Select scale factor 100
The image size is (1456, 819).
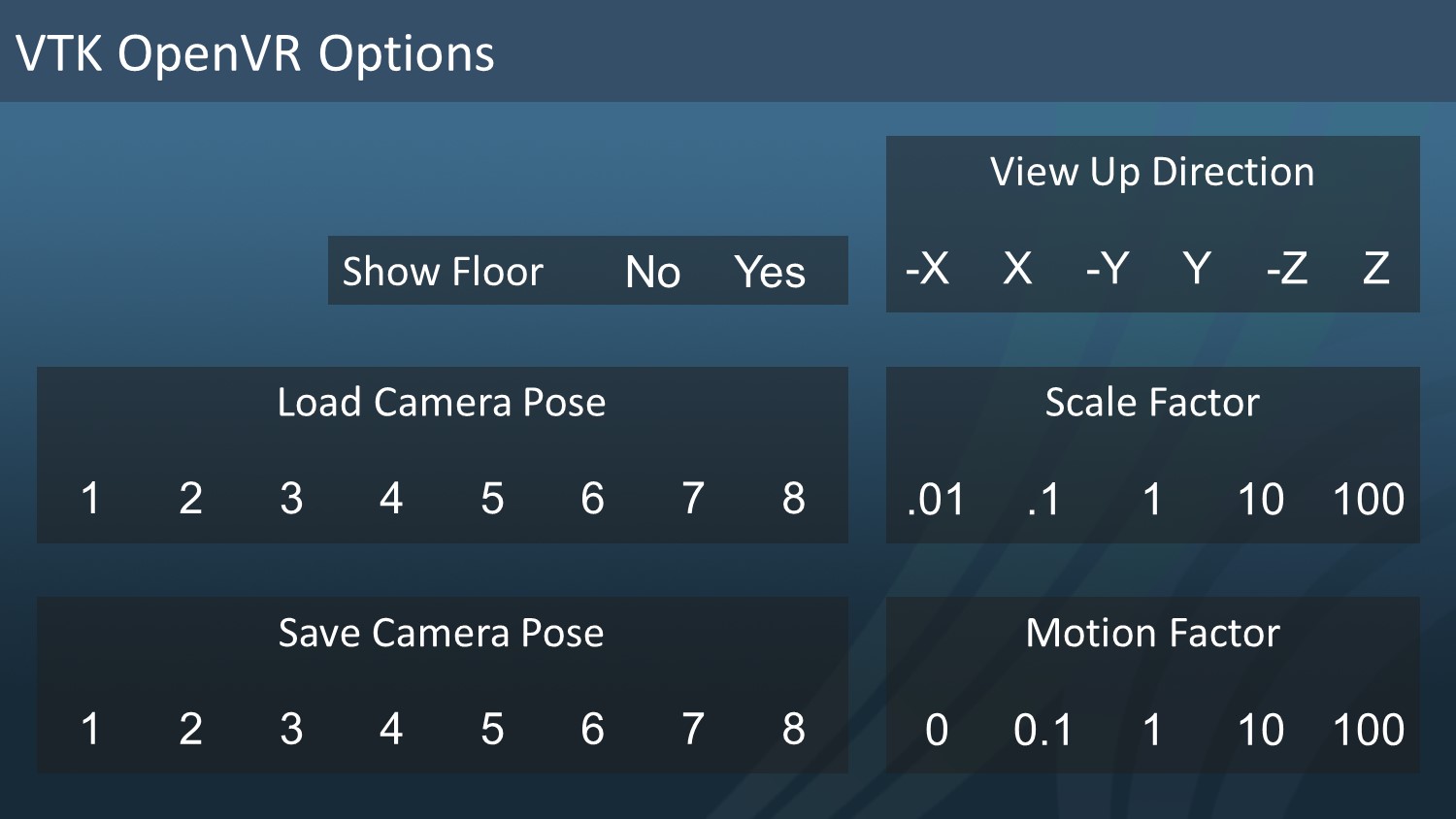[1369, 500]
